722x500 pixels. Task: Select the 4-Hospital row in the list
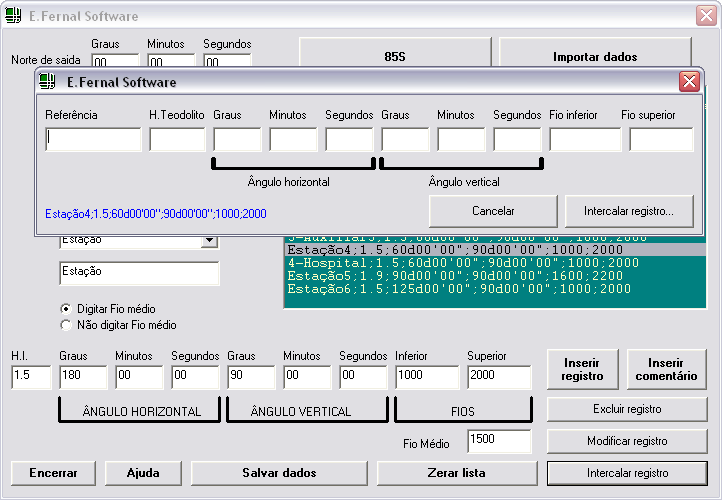[x=460, y=263]
